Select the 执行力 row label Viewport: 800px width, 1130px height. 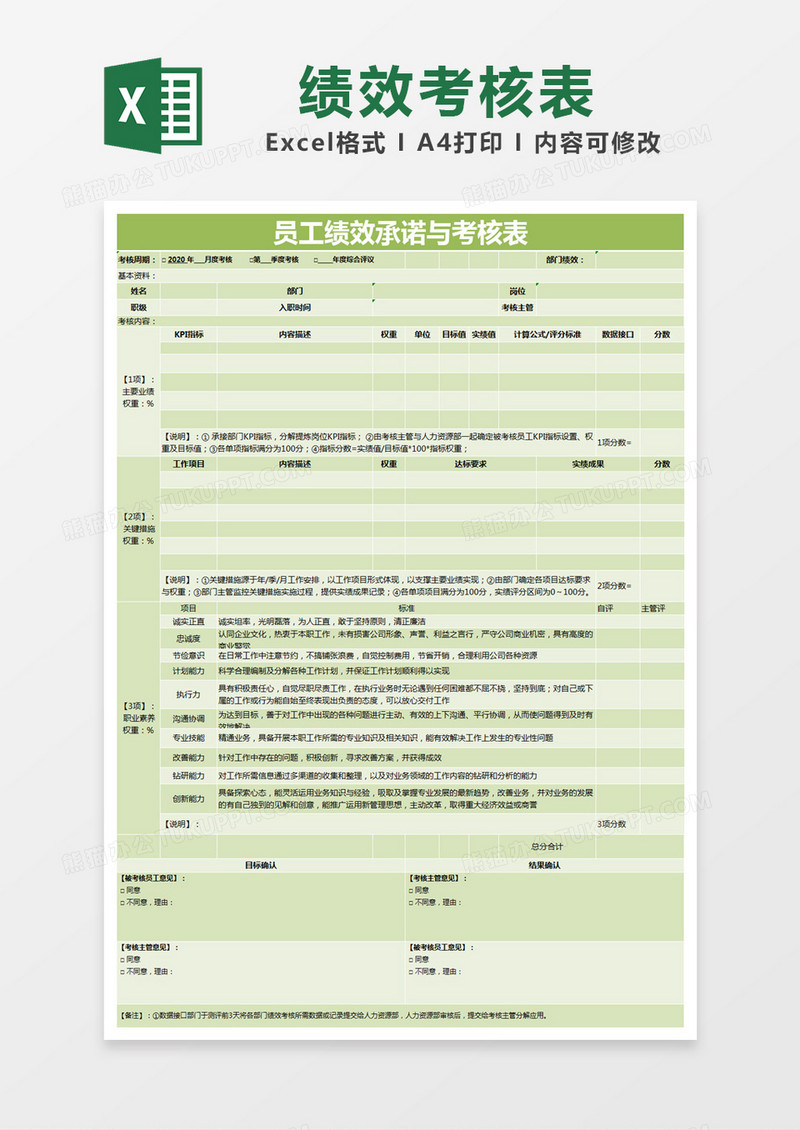[x=189, y=695]
